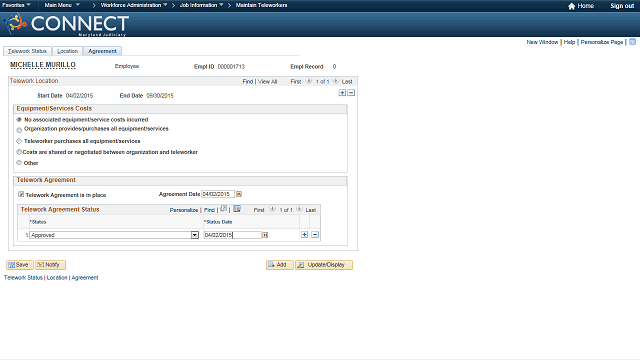Click End Date value 09/30/2015
640x360 pixels.
(x=160, y=96)
